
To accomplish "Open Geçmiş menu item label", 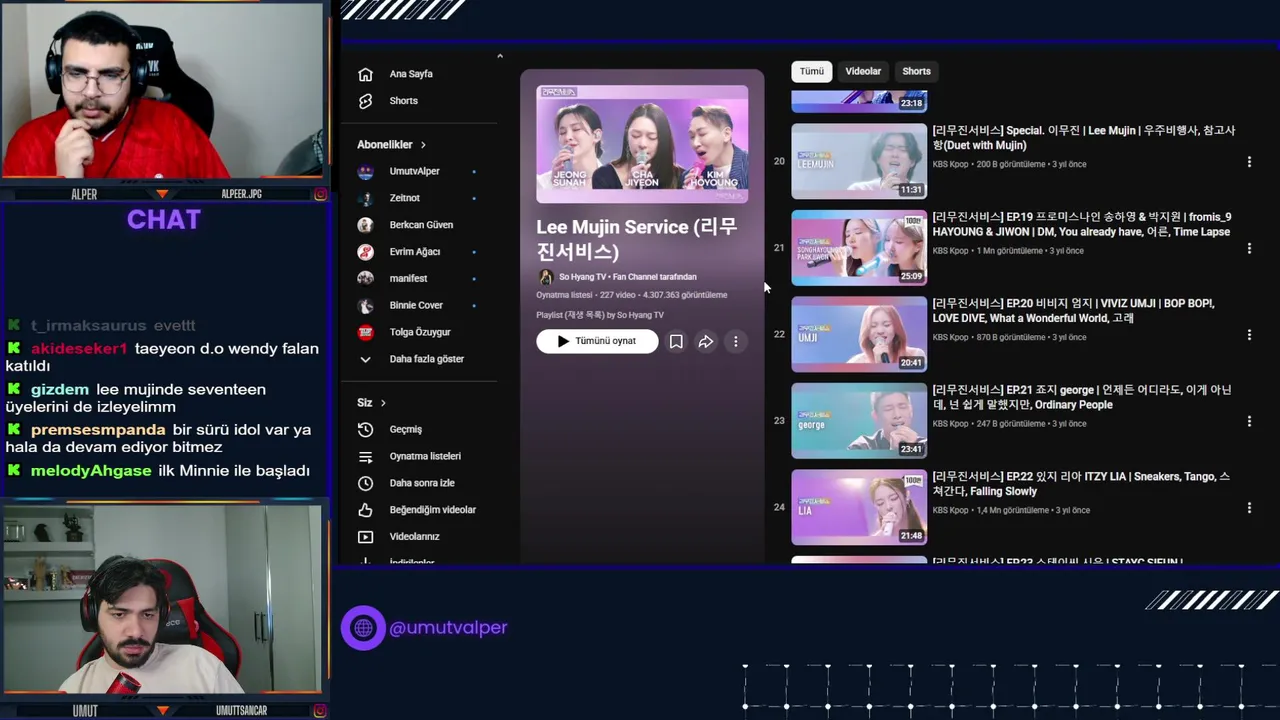I will click(x=406, y=429).
